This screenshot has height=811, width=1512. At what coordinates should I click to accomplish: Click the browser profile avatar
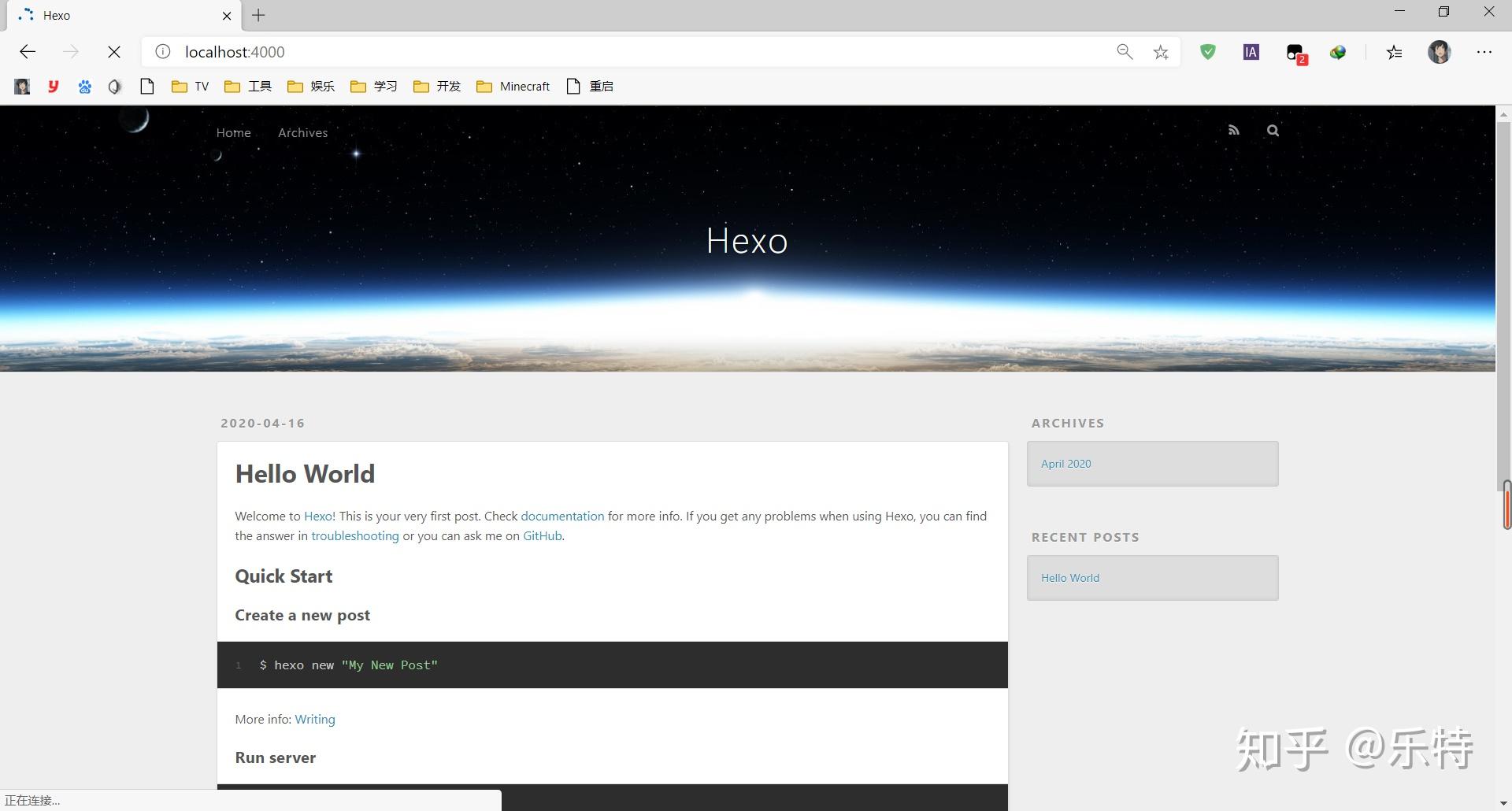(1440, 52)
